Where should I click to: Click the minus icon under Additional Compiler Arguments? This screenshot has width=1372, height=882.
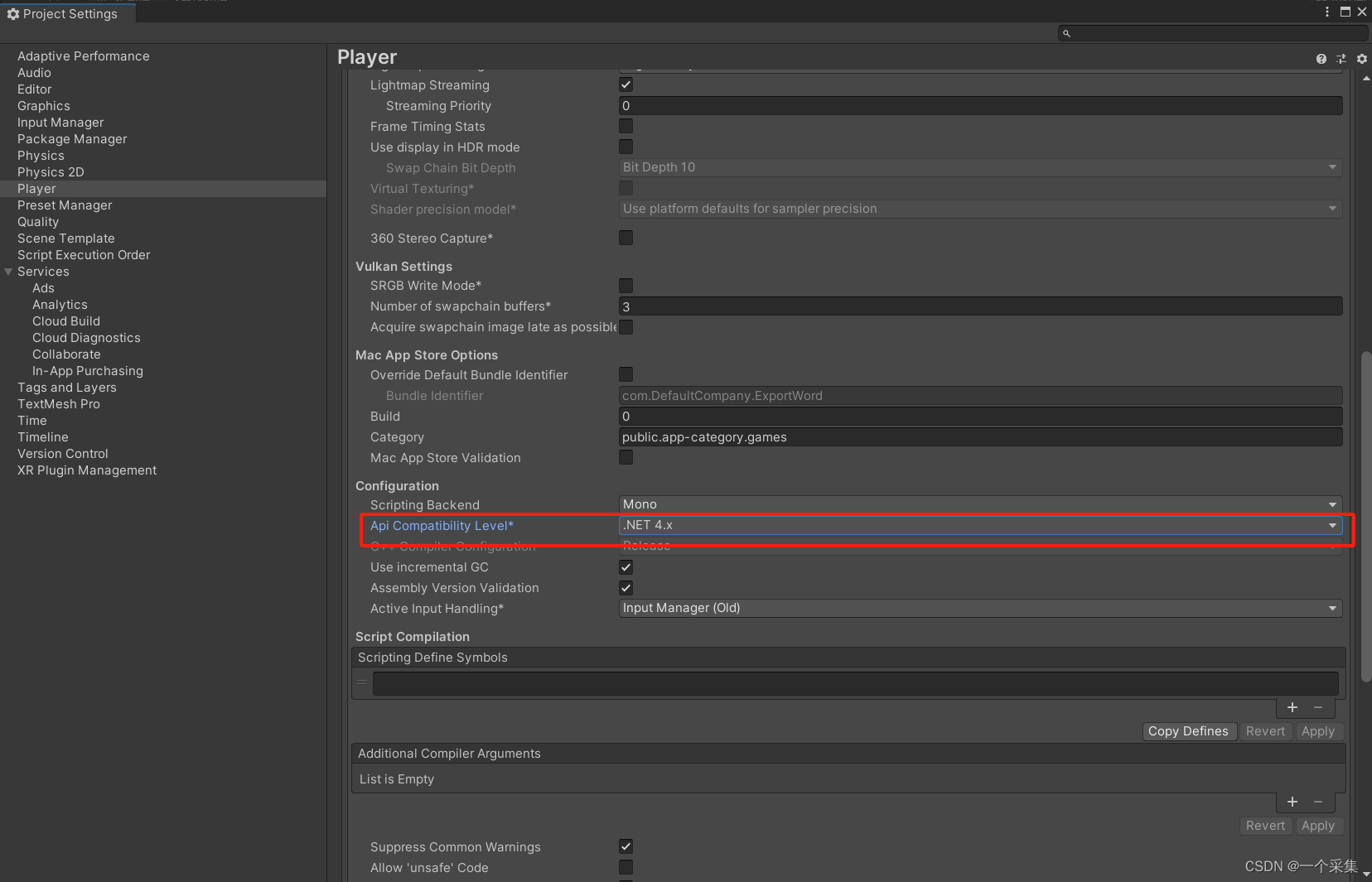coord(1317,802)
